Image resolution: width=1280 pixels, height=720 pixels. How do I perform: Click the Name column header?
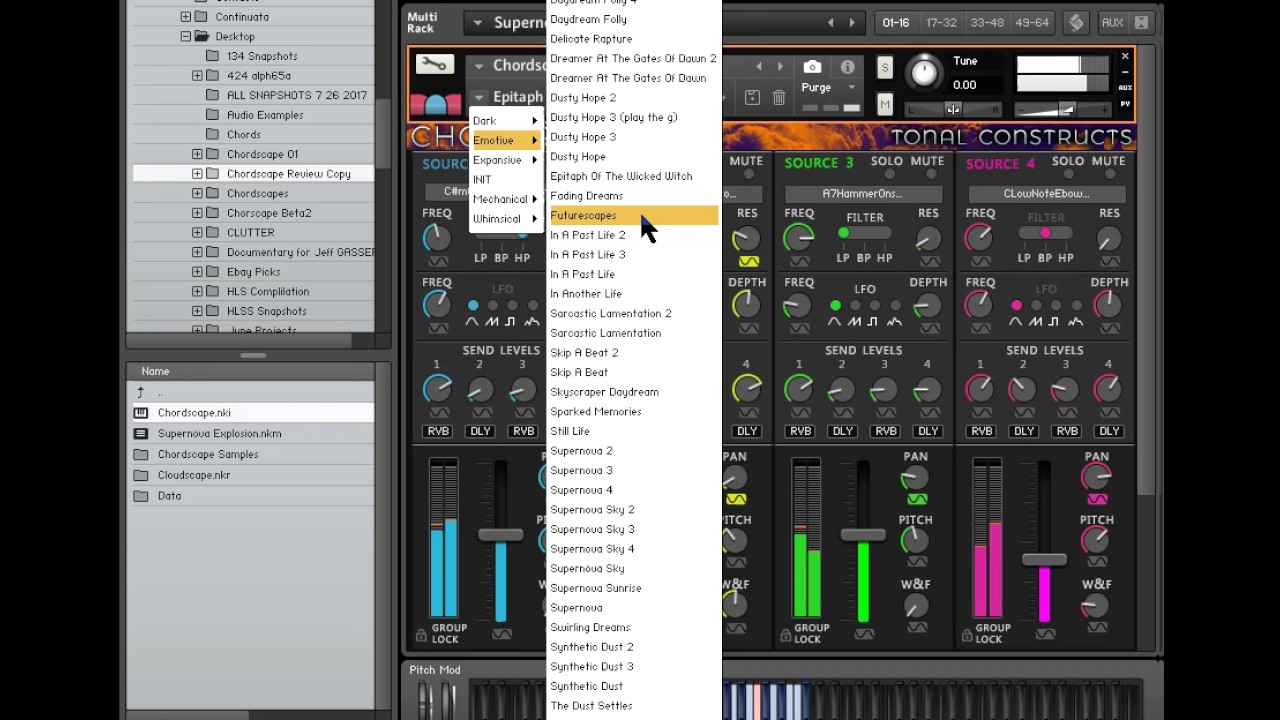(250, 371)
